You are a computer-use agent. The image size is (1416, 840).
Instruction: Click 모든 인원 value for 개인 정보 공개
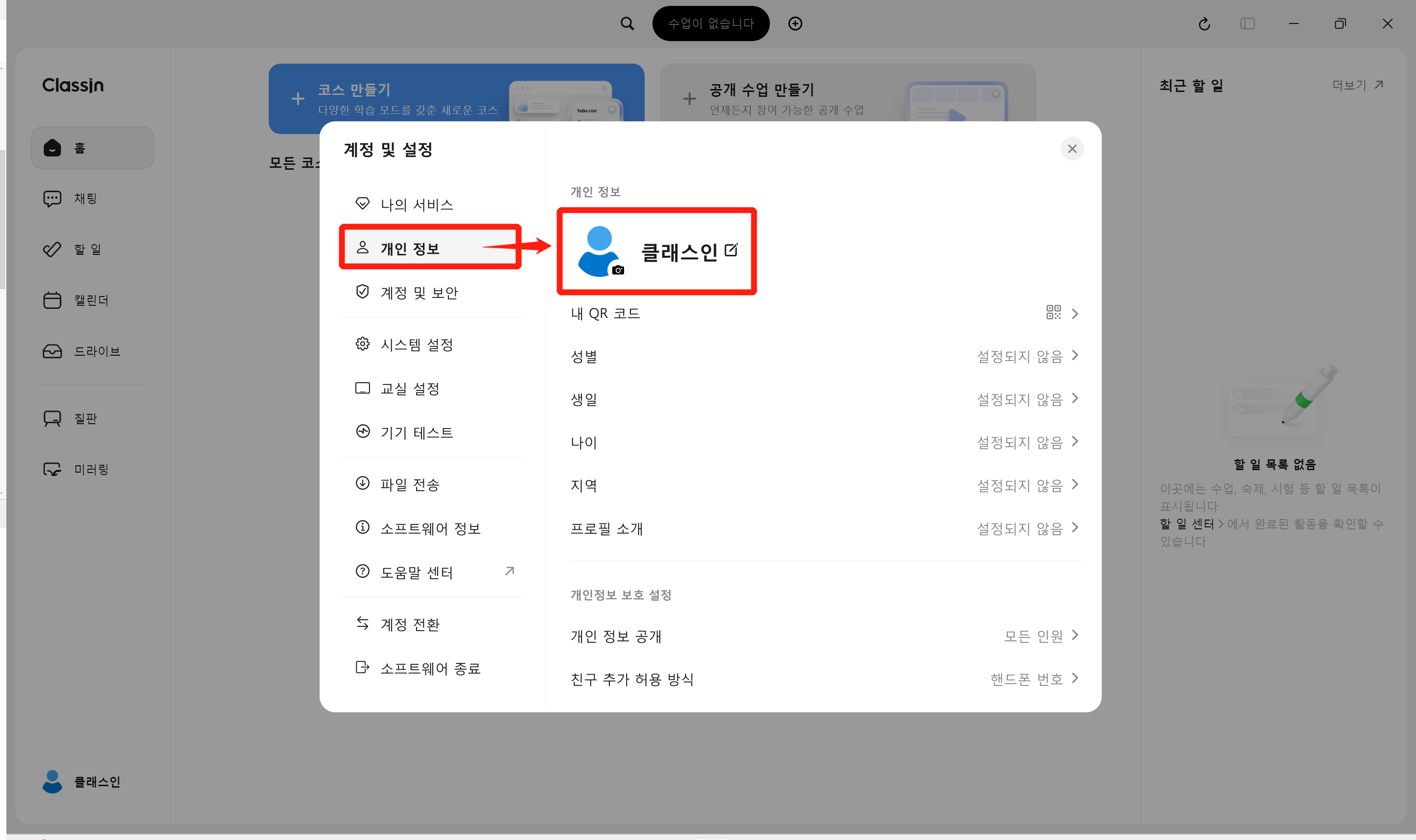click(1033, 636)
